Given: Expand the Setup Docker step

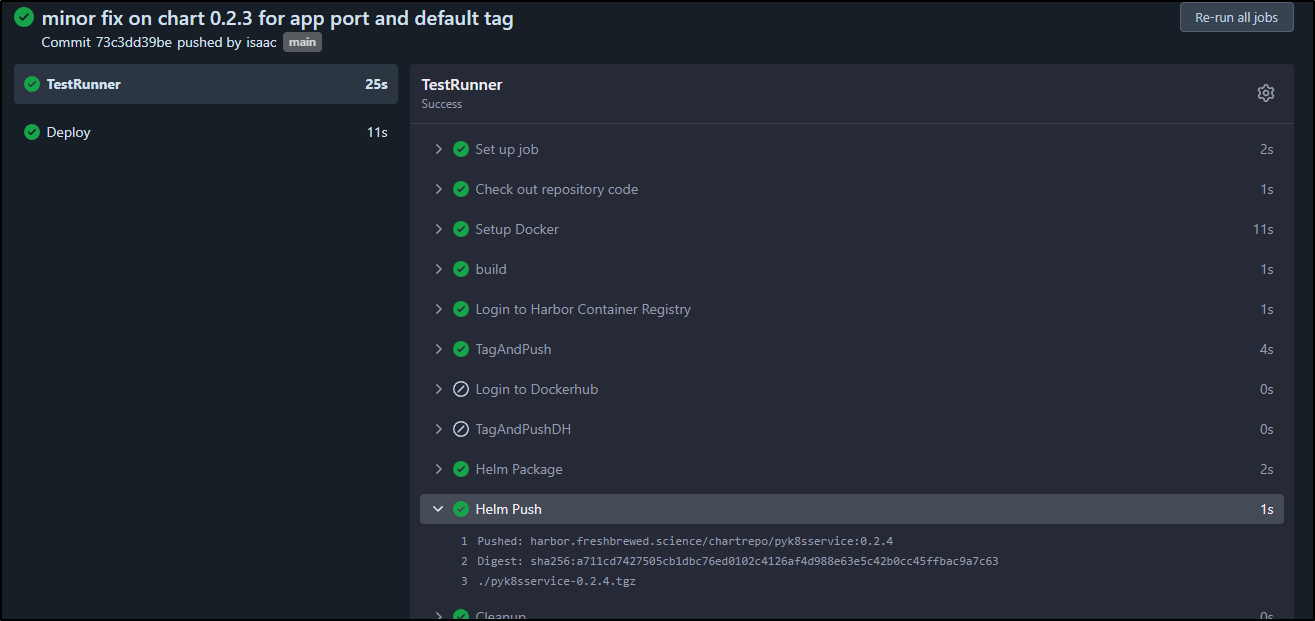Looking at the screenshot, I should coord(438,229).
